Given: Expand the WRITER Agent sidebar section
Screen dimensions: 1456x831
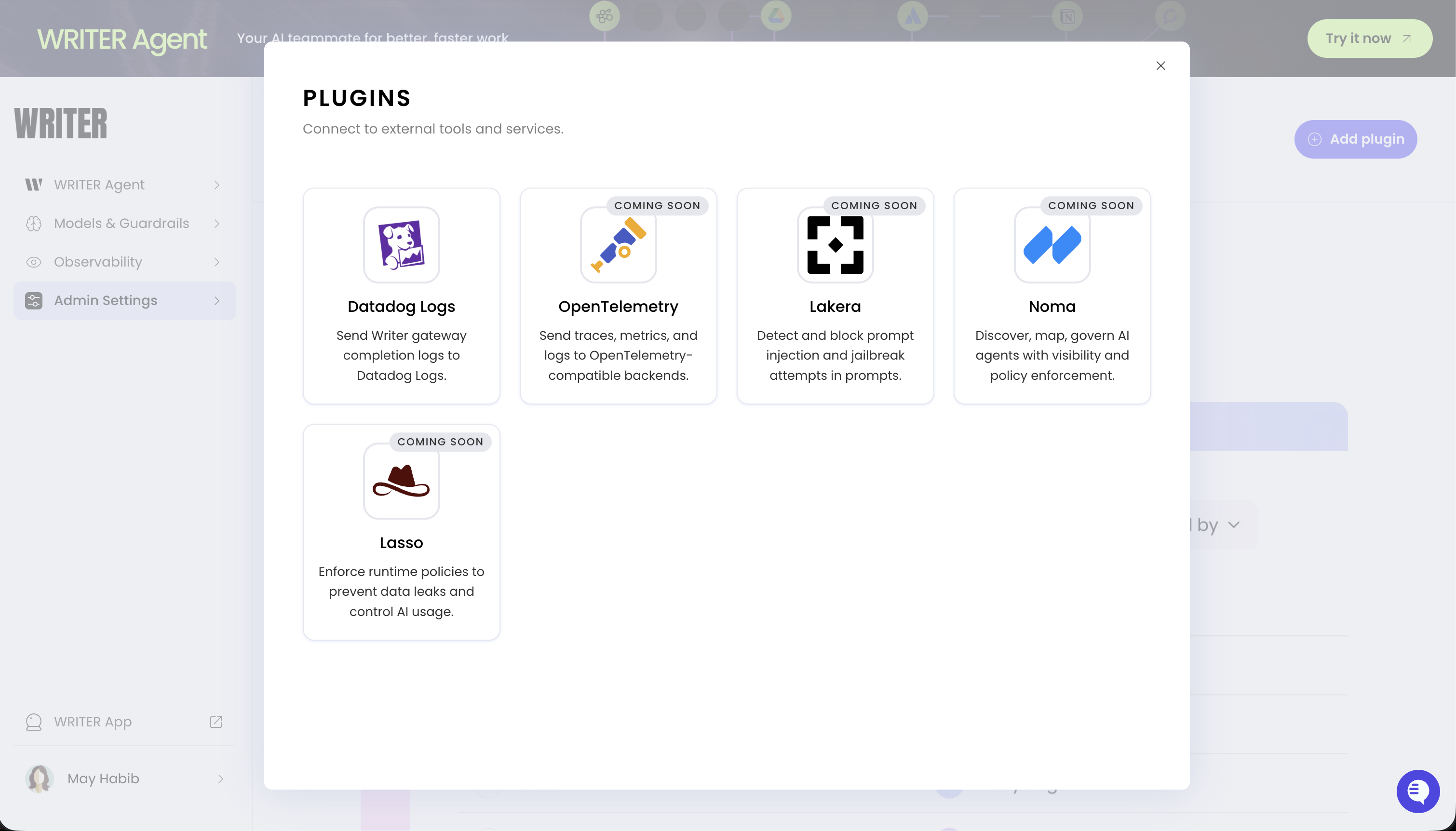Looking at the screenshot, I should 216,184.
